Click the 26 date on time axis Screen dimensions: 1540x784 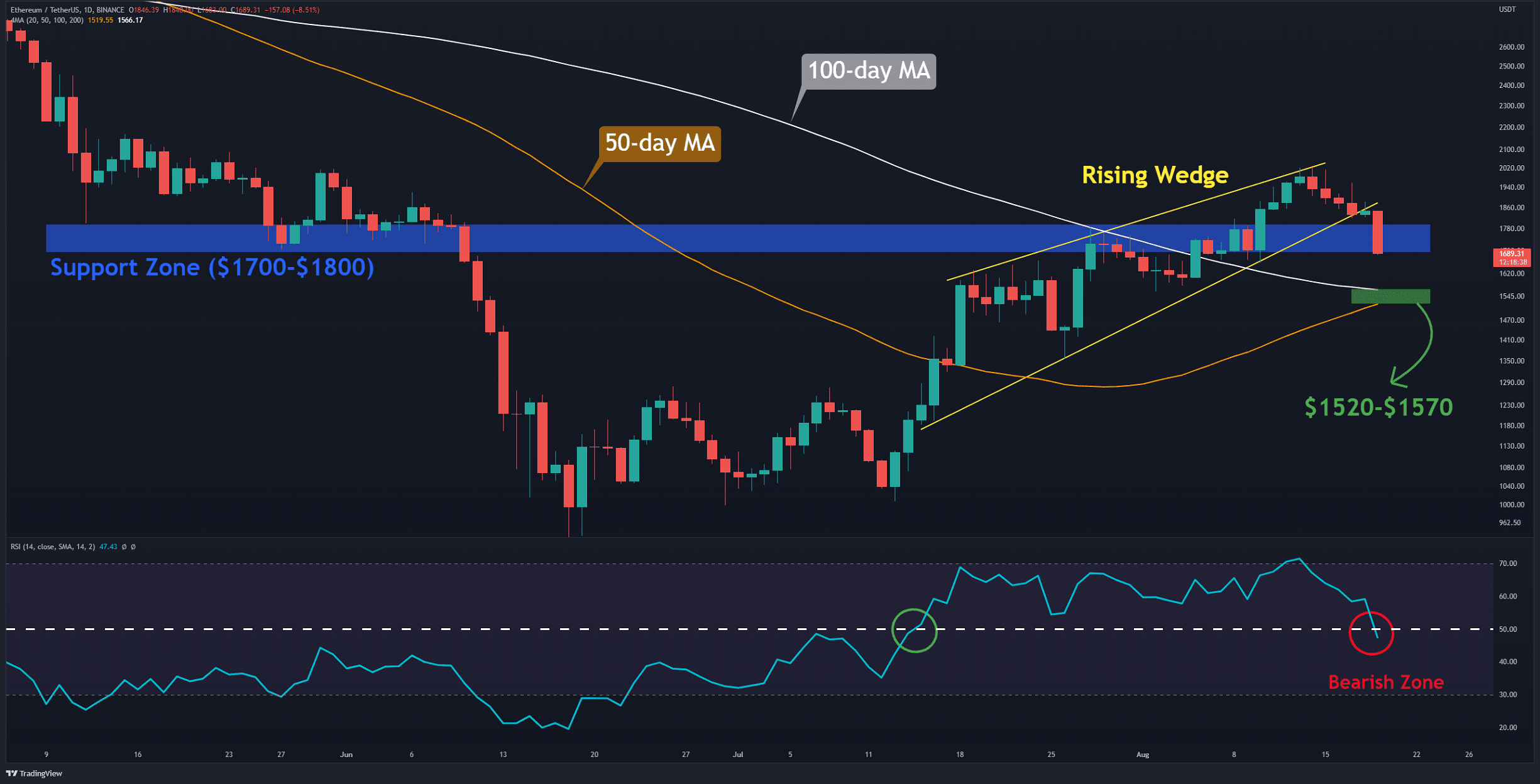(x=1468, y=754)
